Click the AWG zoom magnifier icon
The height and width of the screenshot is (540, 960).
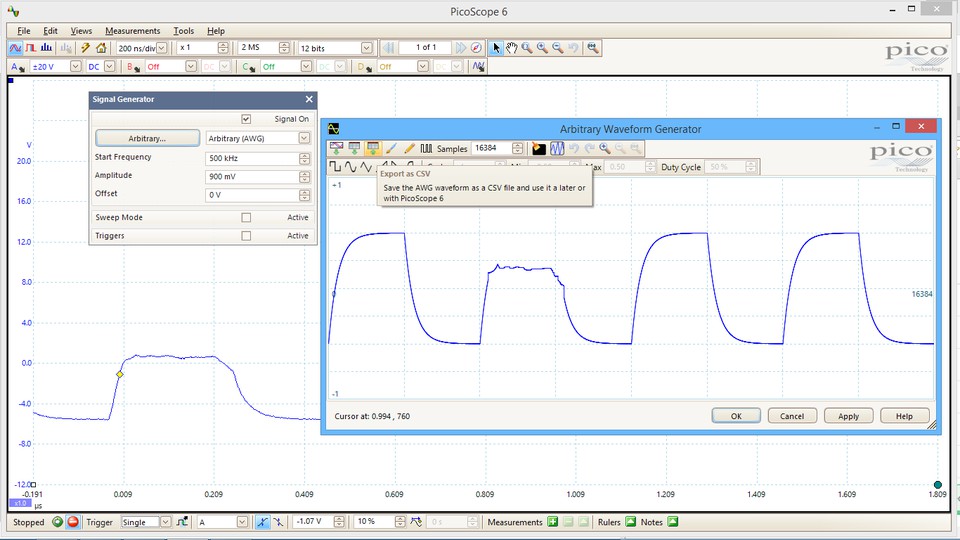605,148
